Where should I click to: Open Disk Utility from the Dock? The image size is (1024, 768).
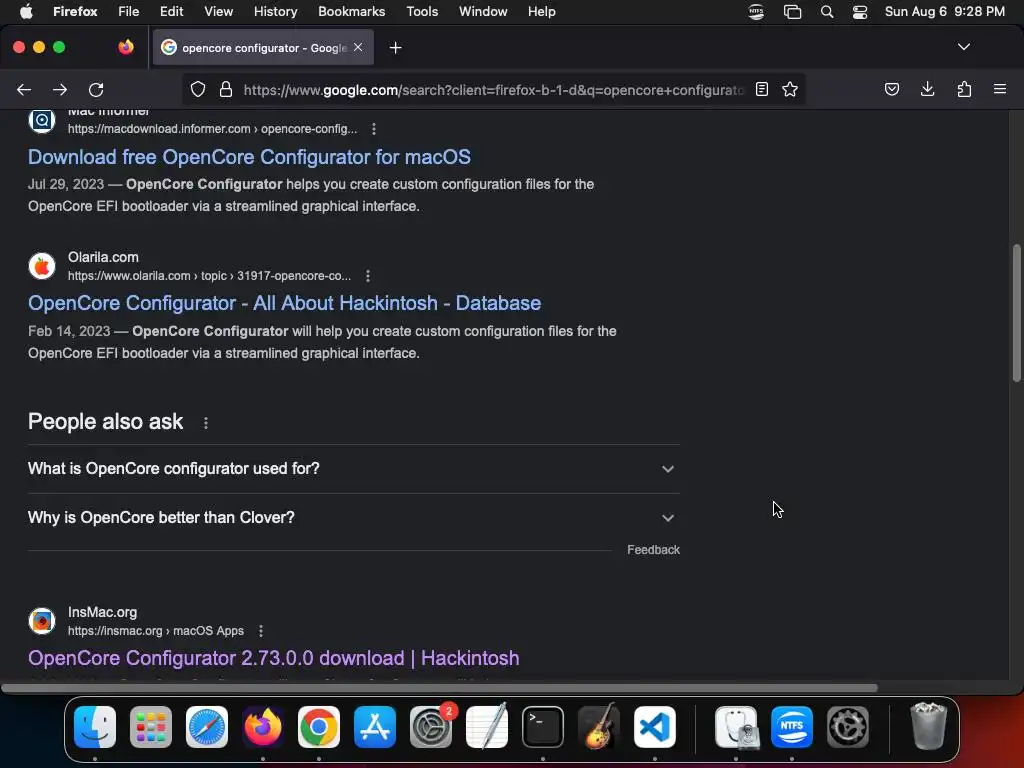tap(736, 726)
